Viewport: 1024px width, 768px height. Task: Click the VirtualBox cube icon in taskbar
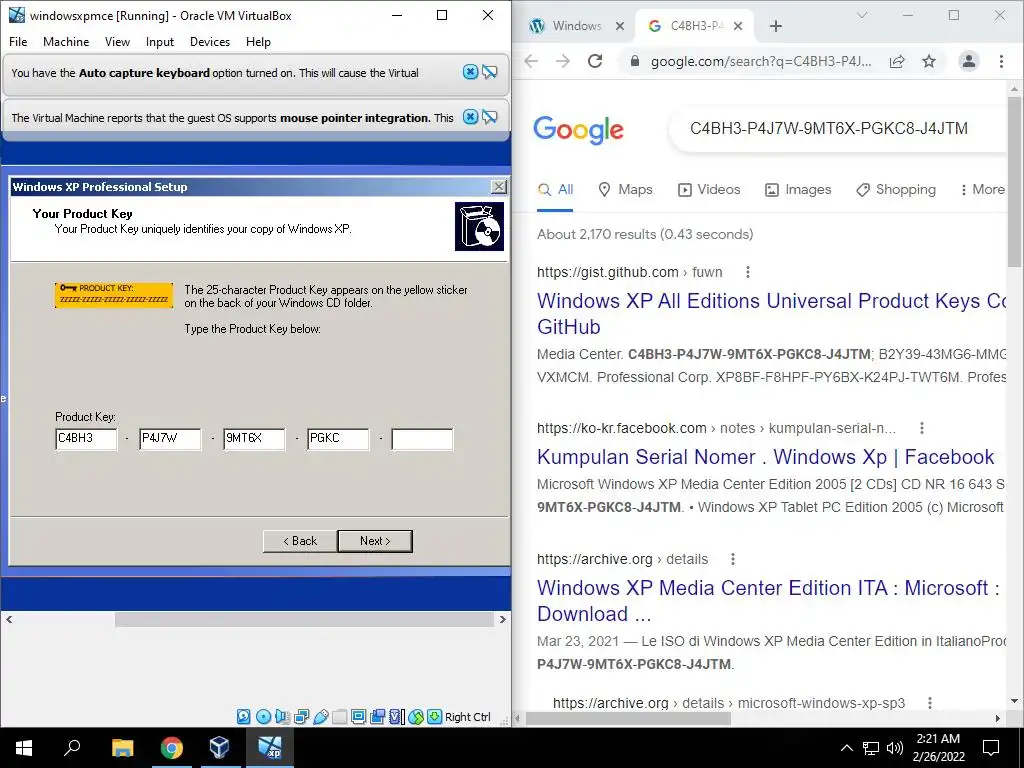coord(219,748)
